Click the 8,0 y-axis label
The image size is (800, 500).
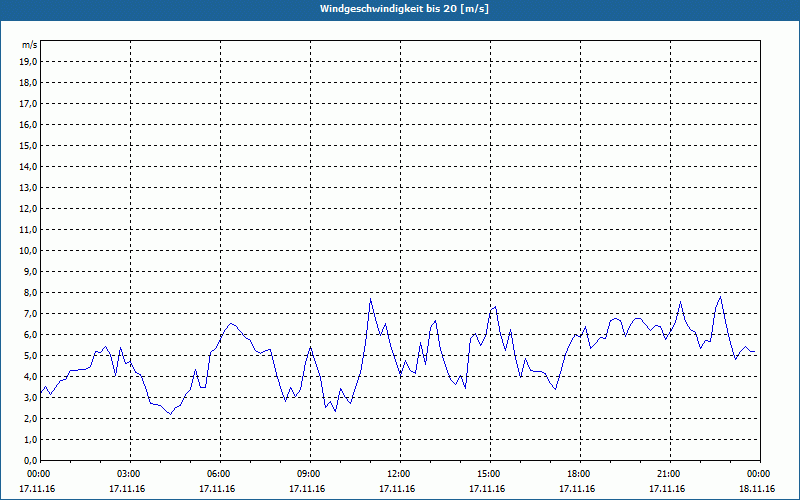tap(30, 292)
